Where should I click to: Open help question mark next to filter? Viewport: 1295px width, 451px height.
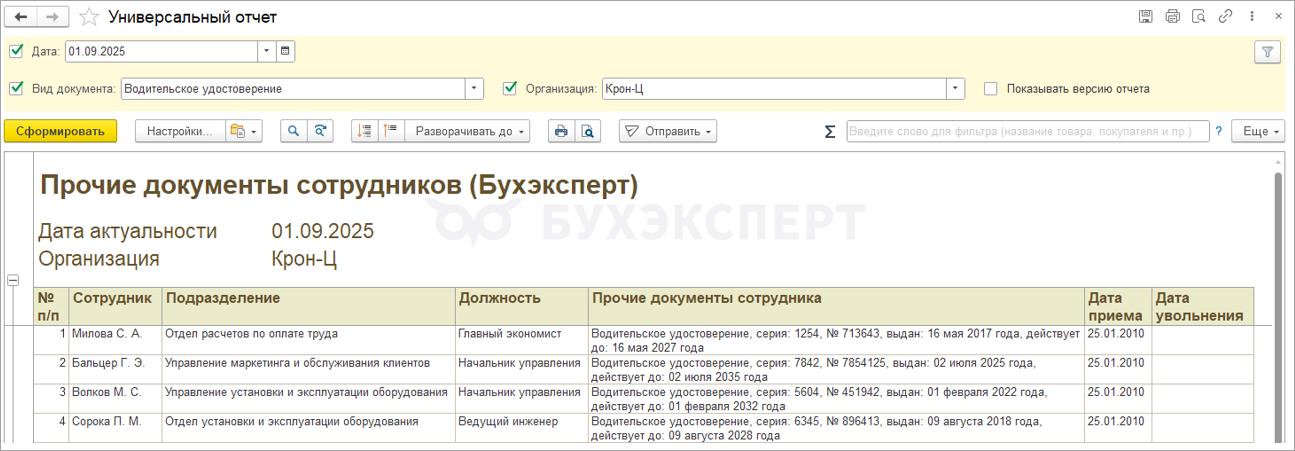tap(1219, 131)
